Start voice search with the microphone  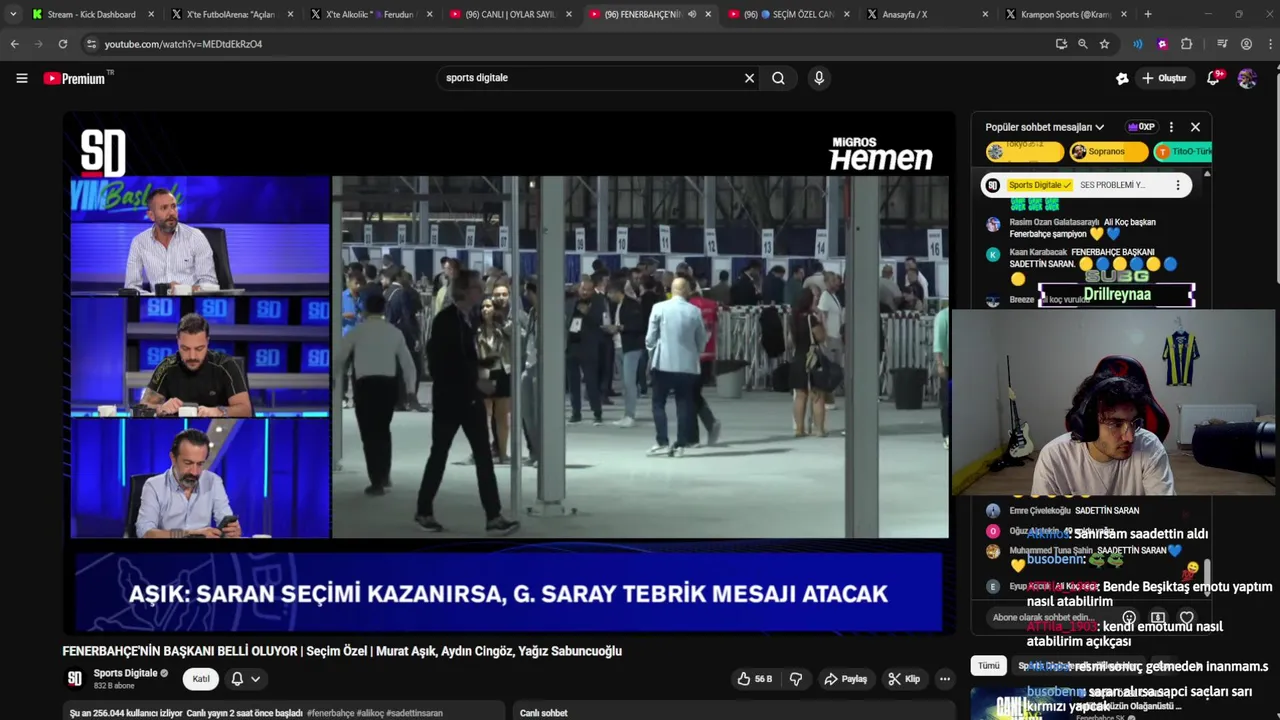pos(819,78)
